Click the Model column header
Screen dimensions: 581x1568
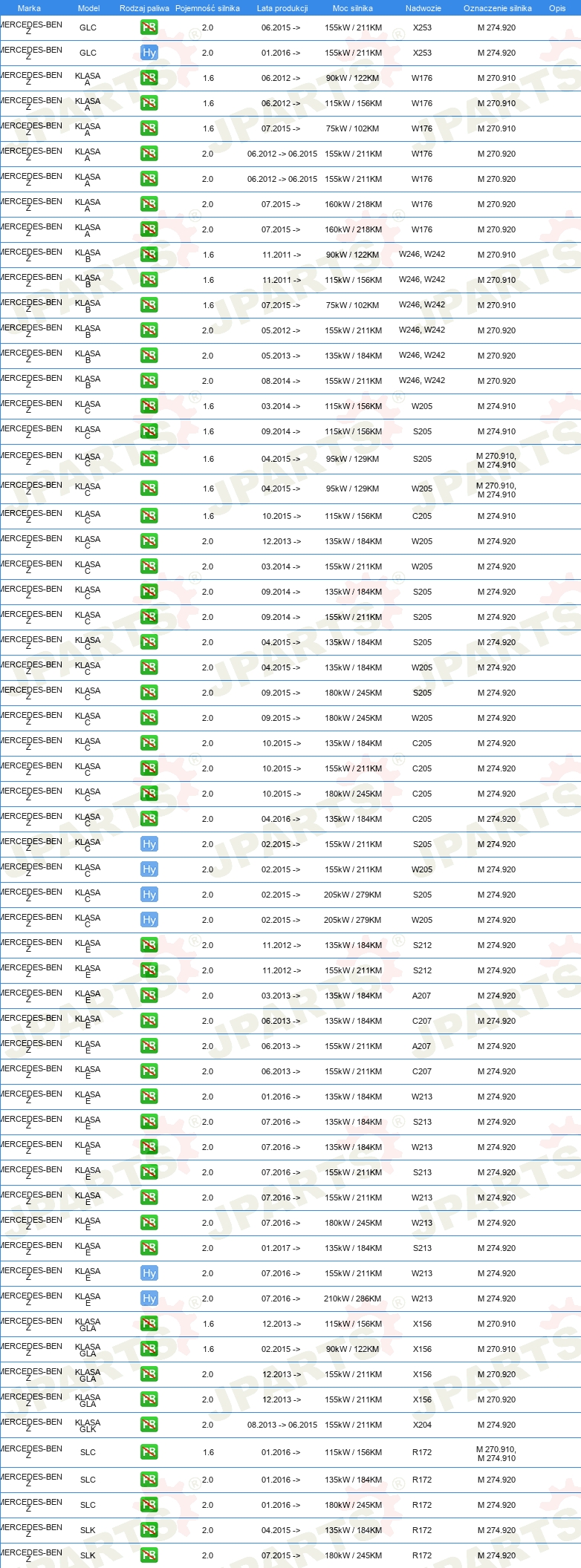pos(88,8)
